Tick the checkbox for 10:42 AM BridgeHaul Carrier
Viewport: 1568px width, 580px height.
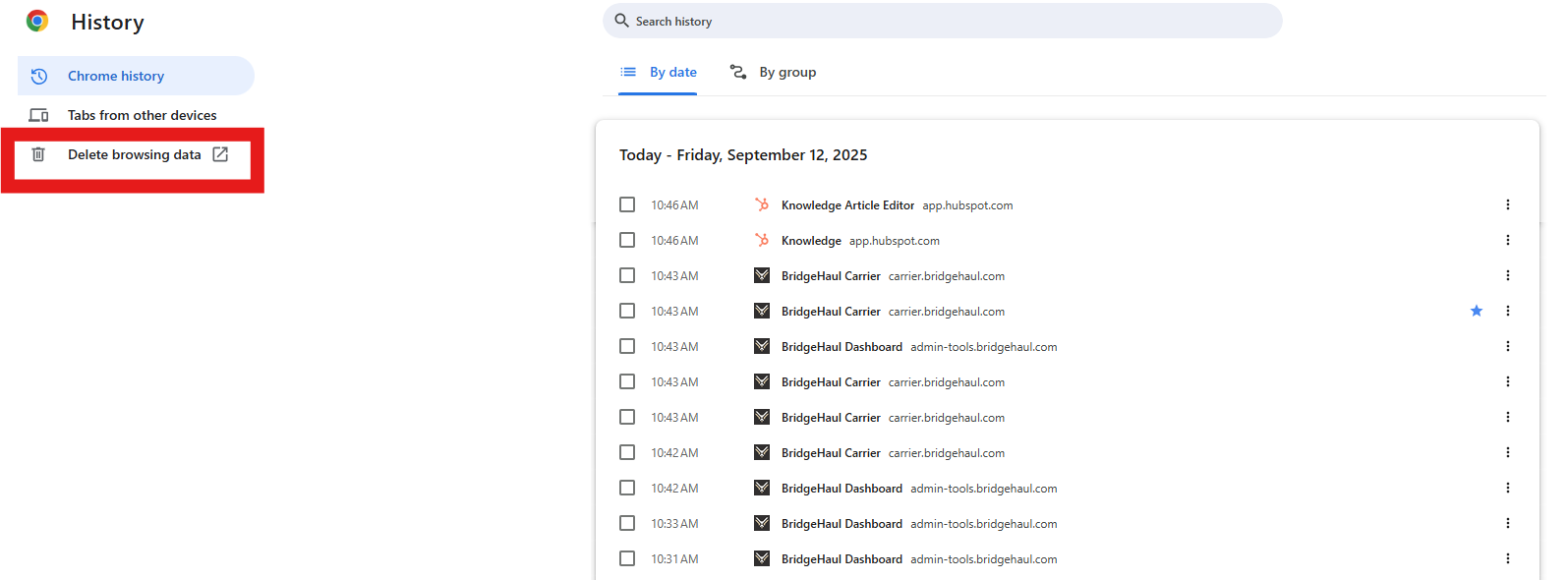tap(627, 452)
